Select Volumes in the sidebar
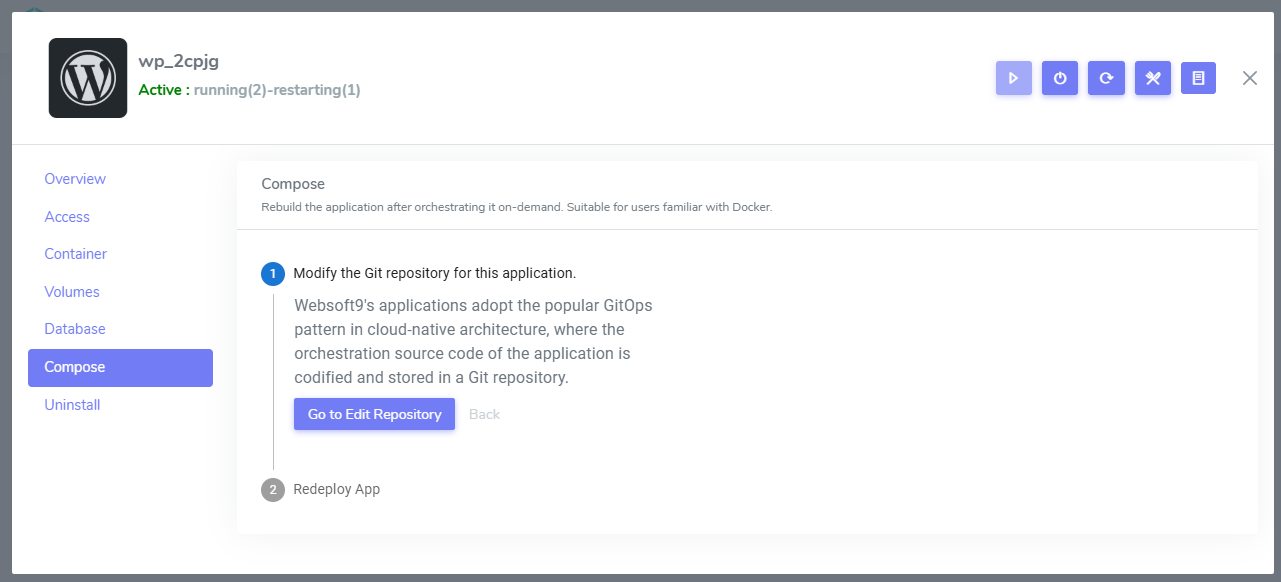The width and height of the screenshot is (1281, 582). 72,292
